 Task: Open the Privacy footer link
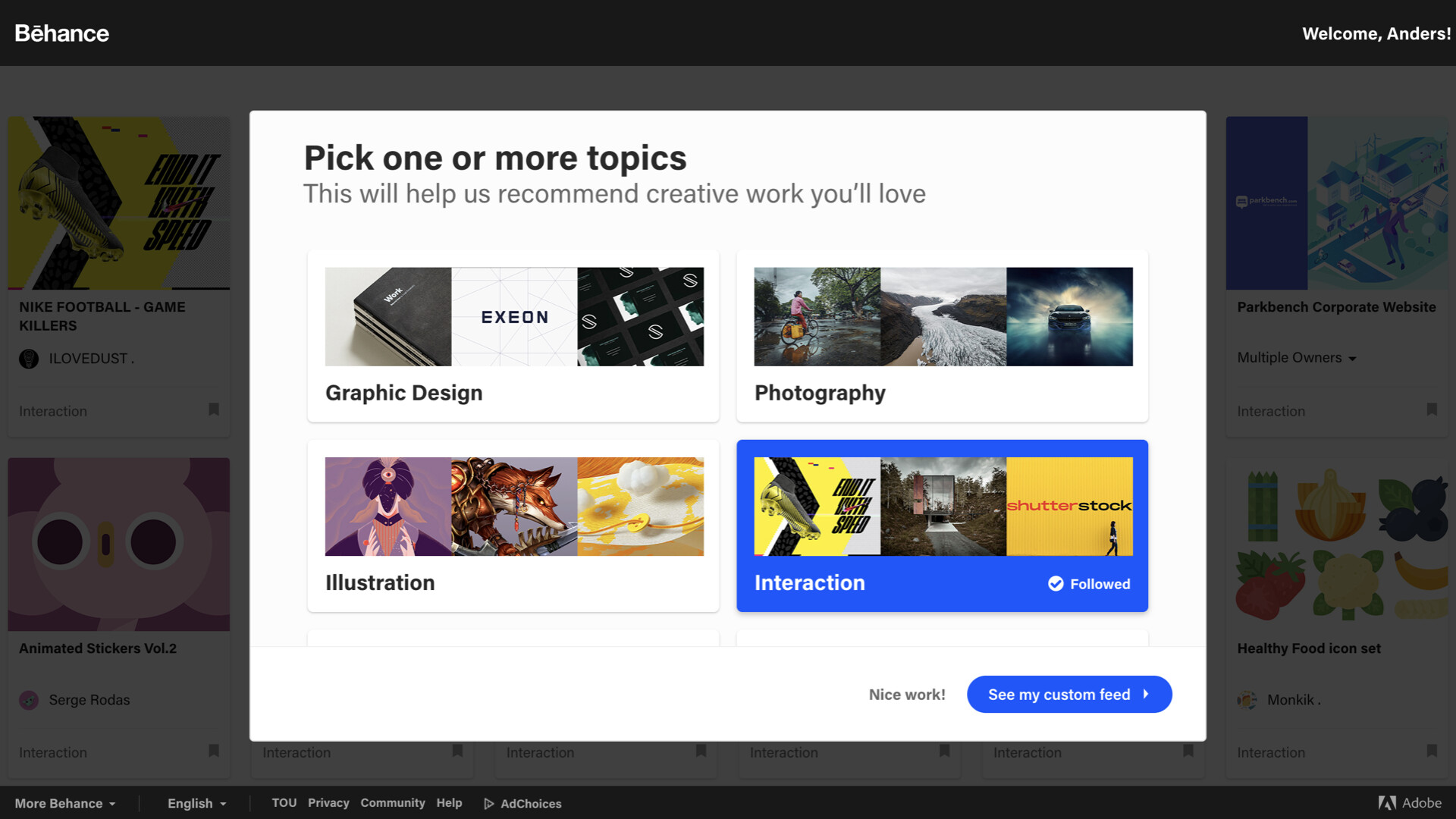point(328,803)
